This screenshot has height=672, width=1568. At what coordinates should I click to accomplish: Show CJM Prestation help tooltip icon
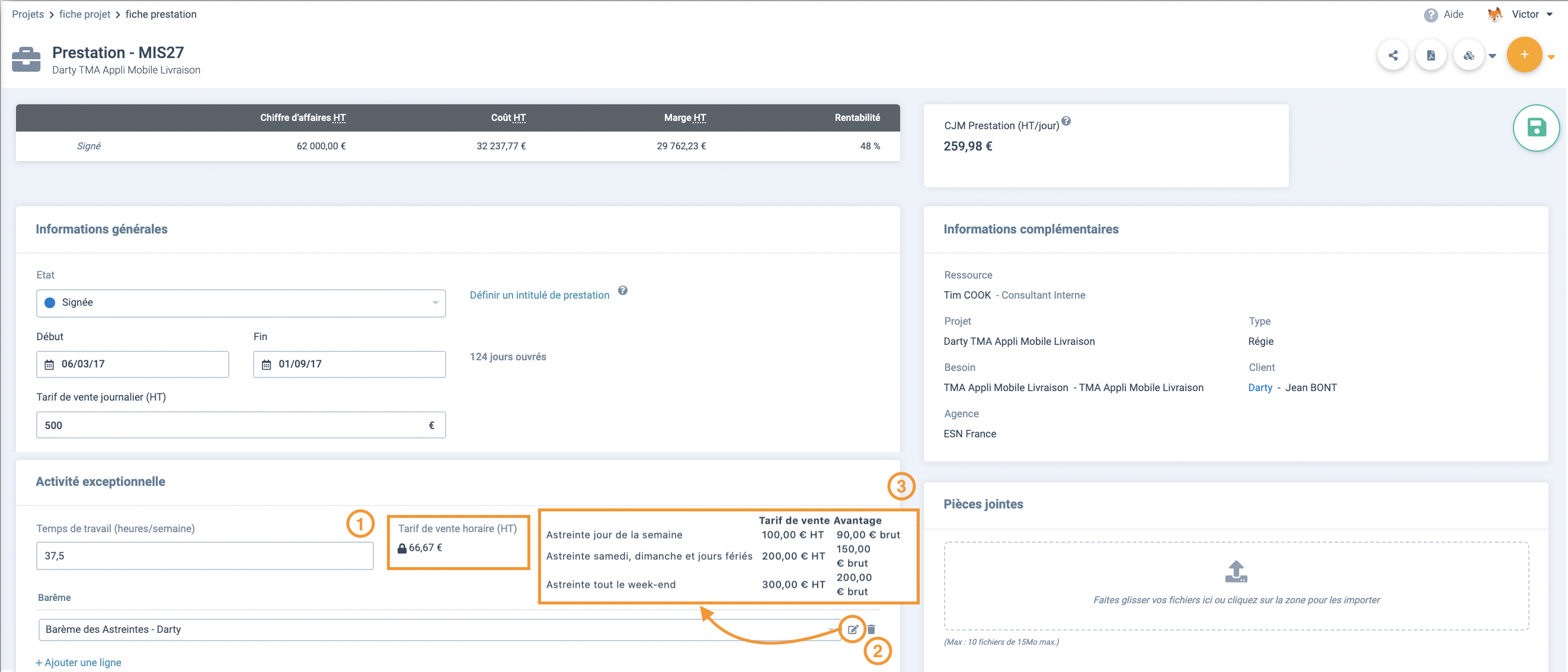[x=1066, y=120]
